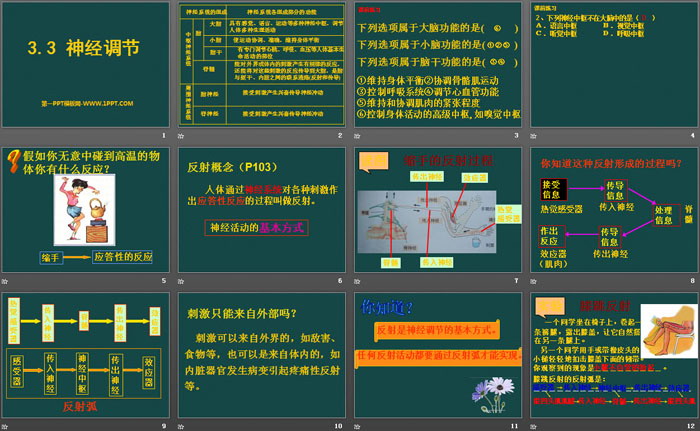Viewport: 700px width, 431px height.
Task: Select slide 12 膝跳反射
Action: point(614,355)
